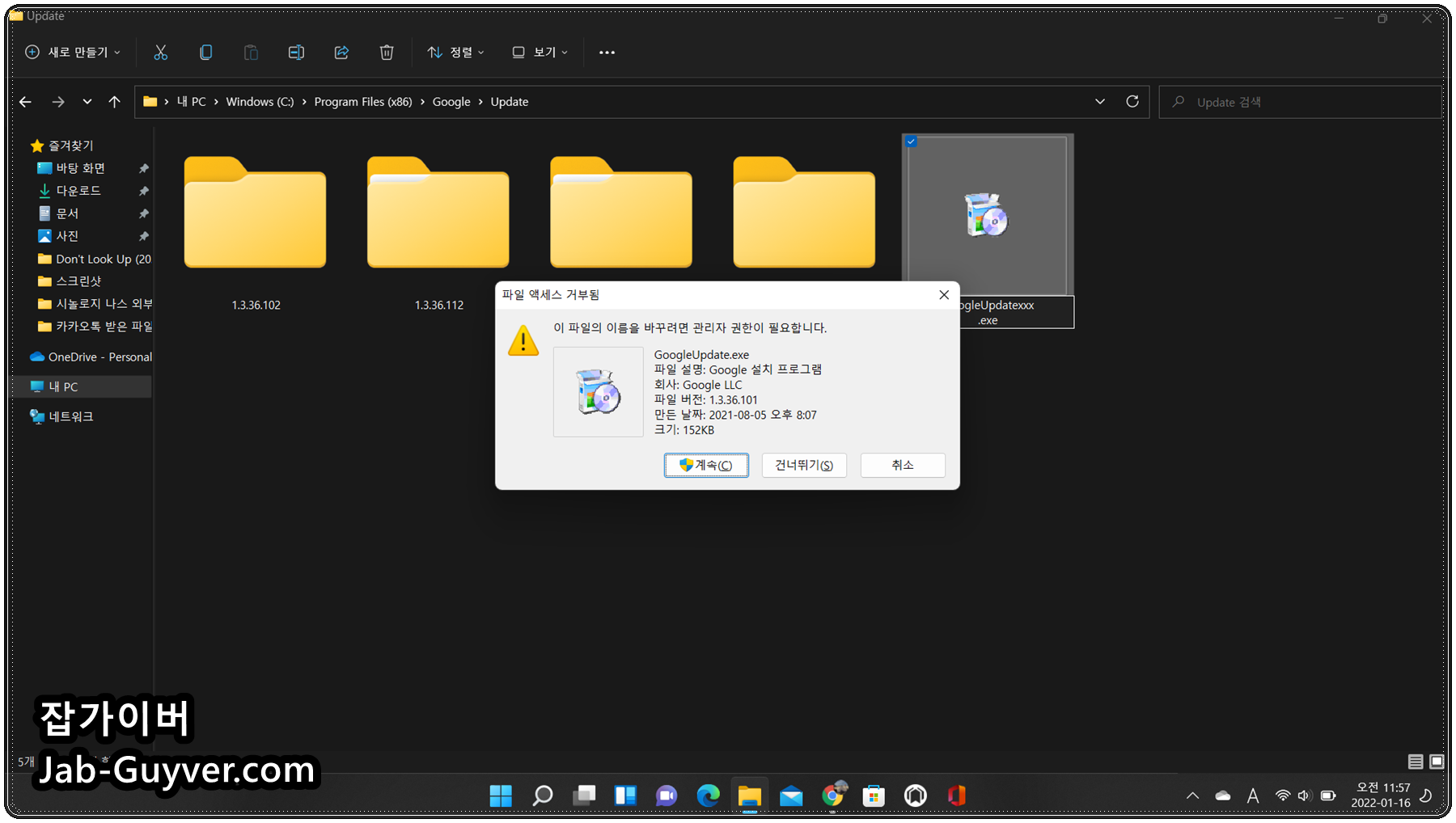The image size is (1456, 823).
Task: Open taskbar Search
Action: point(543,796)
